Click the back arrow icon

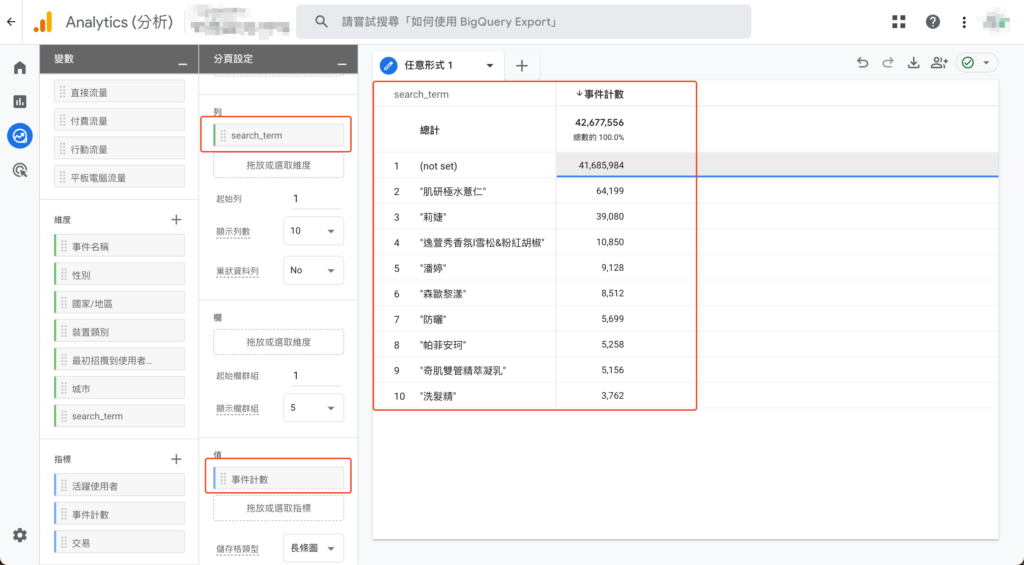[x=11, y=22]
